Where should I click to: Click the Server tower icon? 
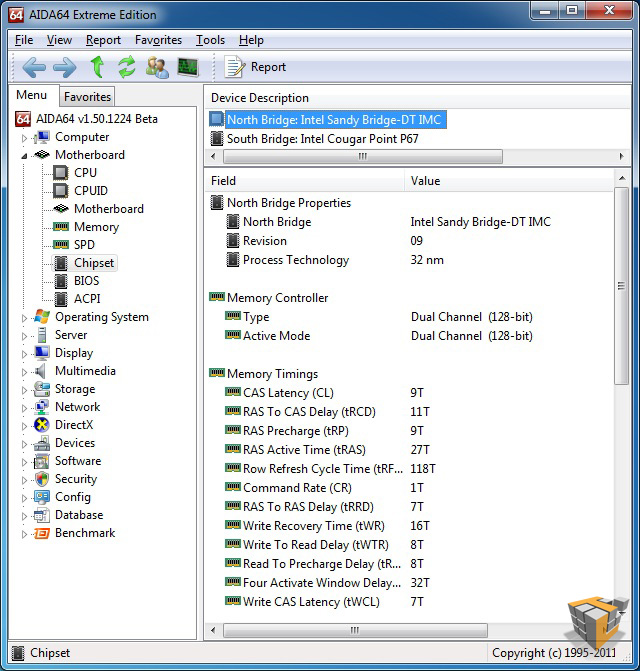(42, 335)
